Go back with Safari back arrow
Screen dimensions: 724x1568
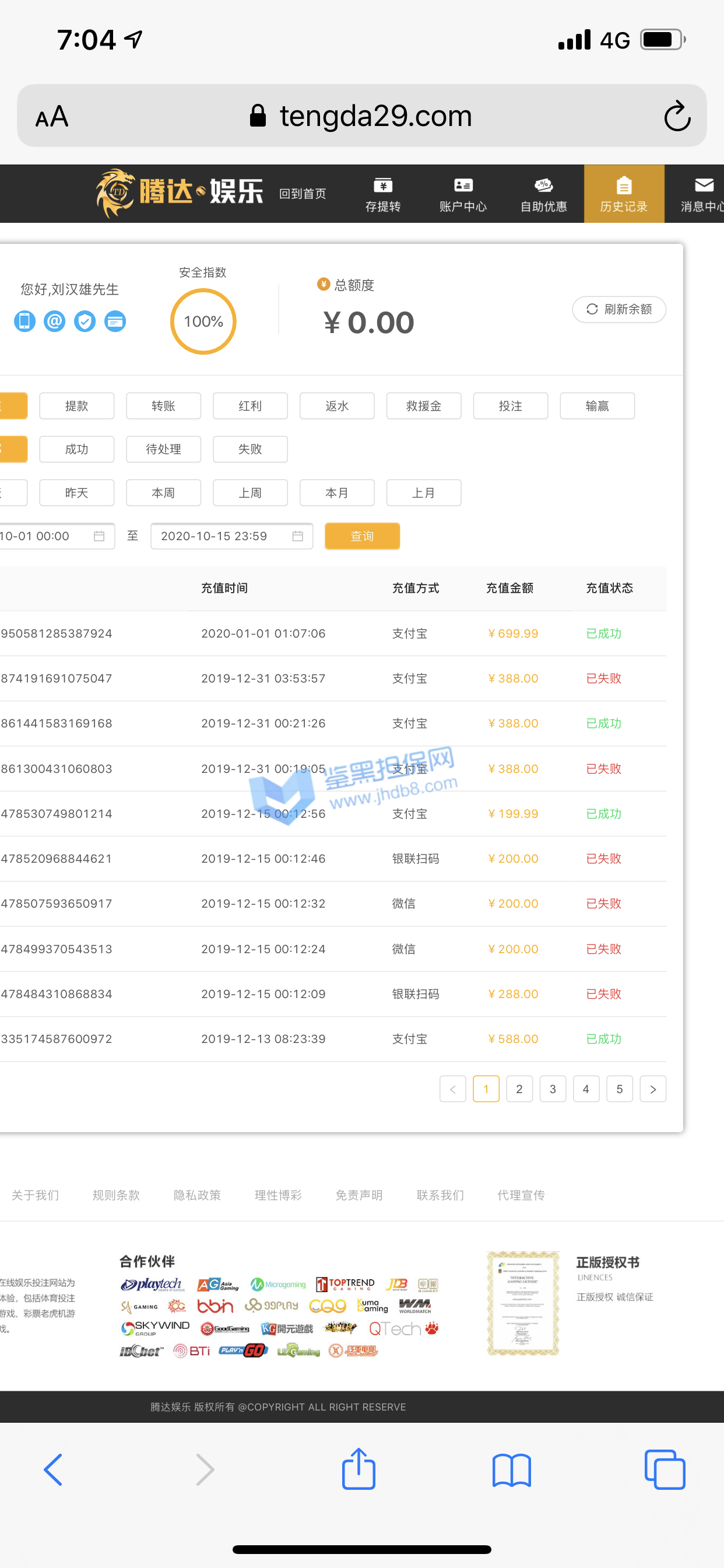coord(54,1470)
